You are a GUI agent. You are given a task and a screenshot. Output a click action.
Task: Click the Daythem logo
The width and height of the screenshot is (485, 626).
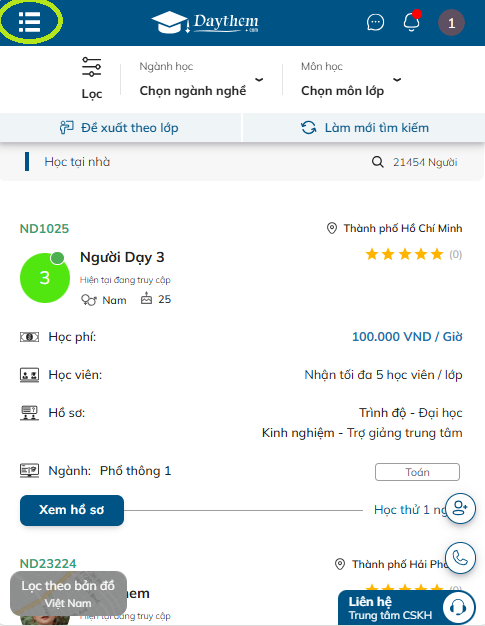click(205, 22)
